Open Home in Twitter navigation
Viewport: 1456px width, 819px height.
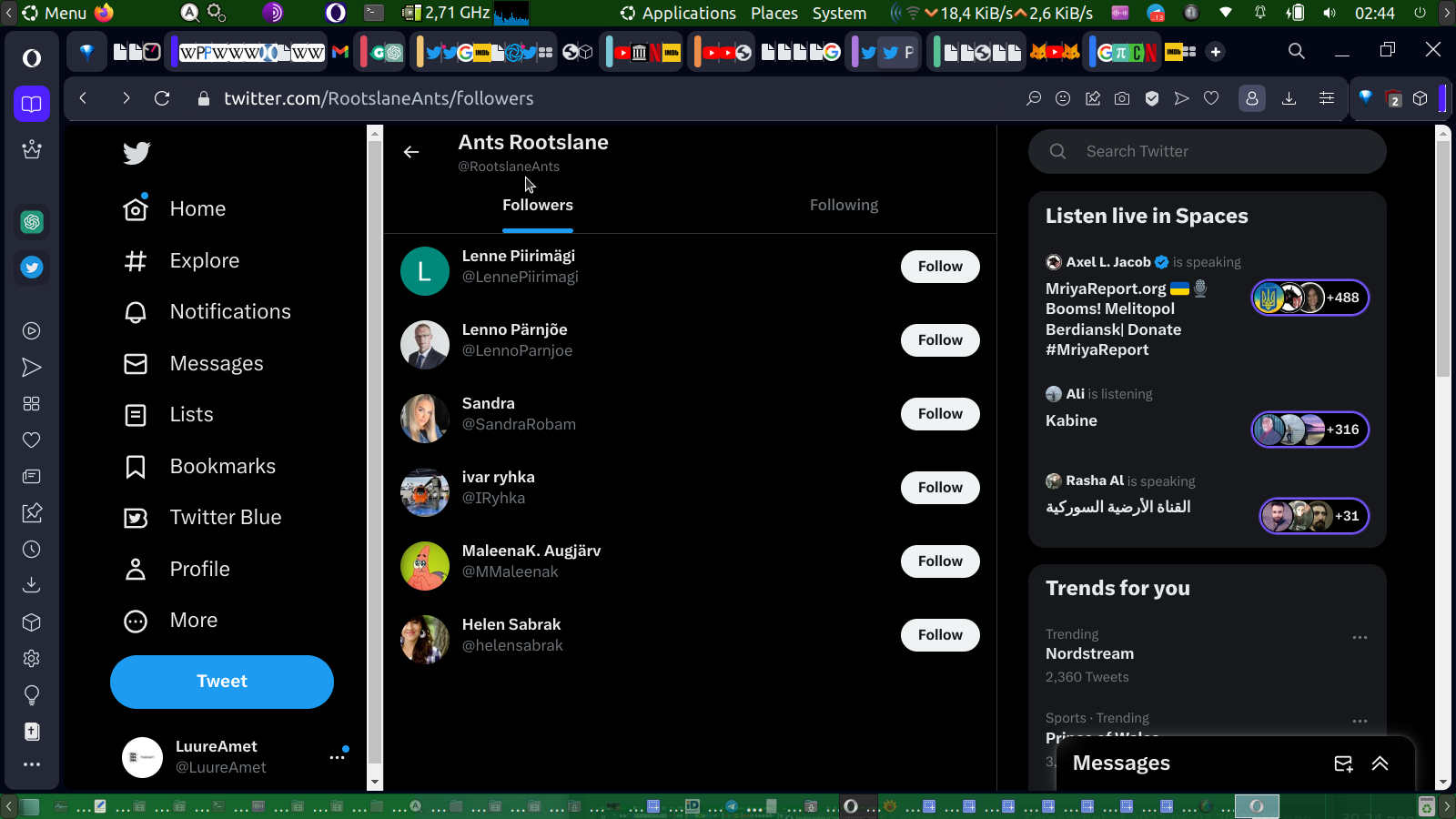point(175,208)
